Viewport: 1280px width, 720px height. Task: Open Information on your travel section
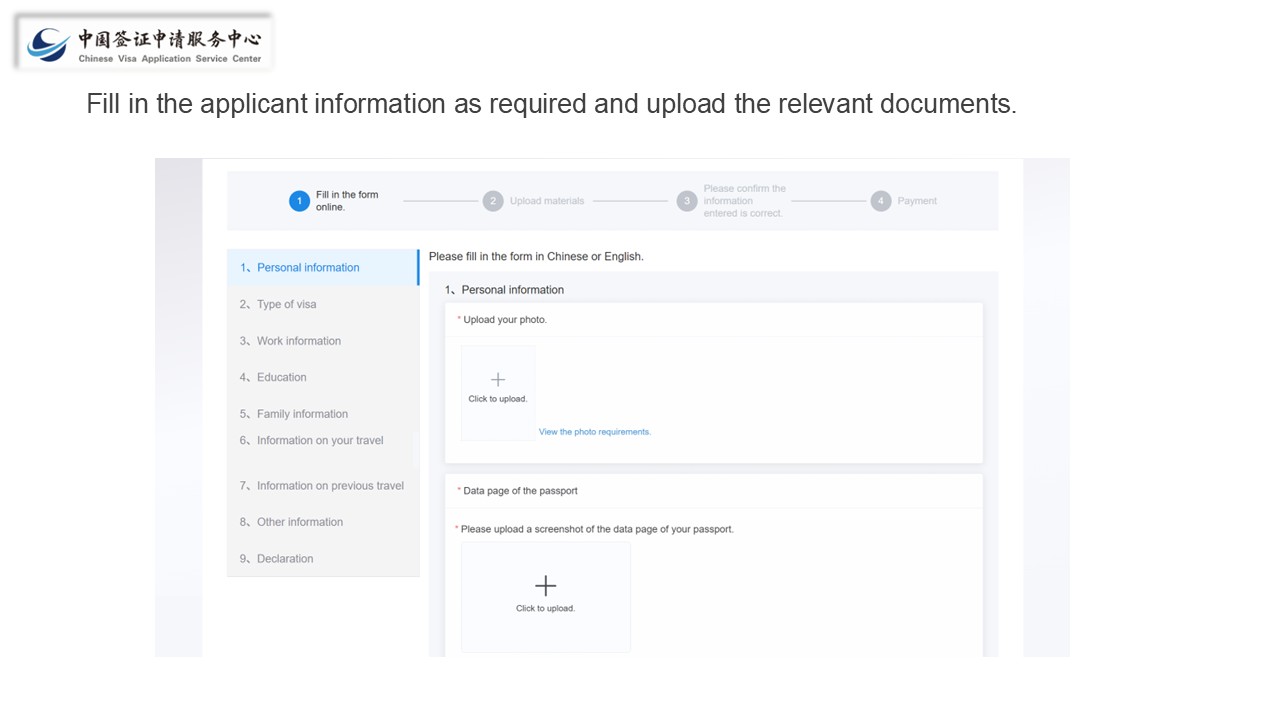pyautogui.click(x=323, y=440)
